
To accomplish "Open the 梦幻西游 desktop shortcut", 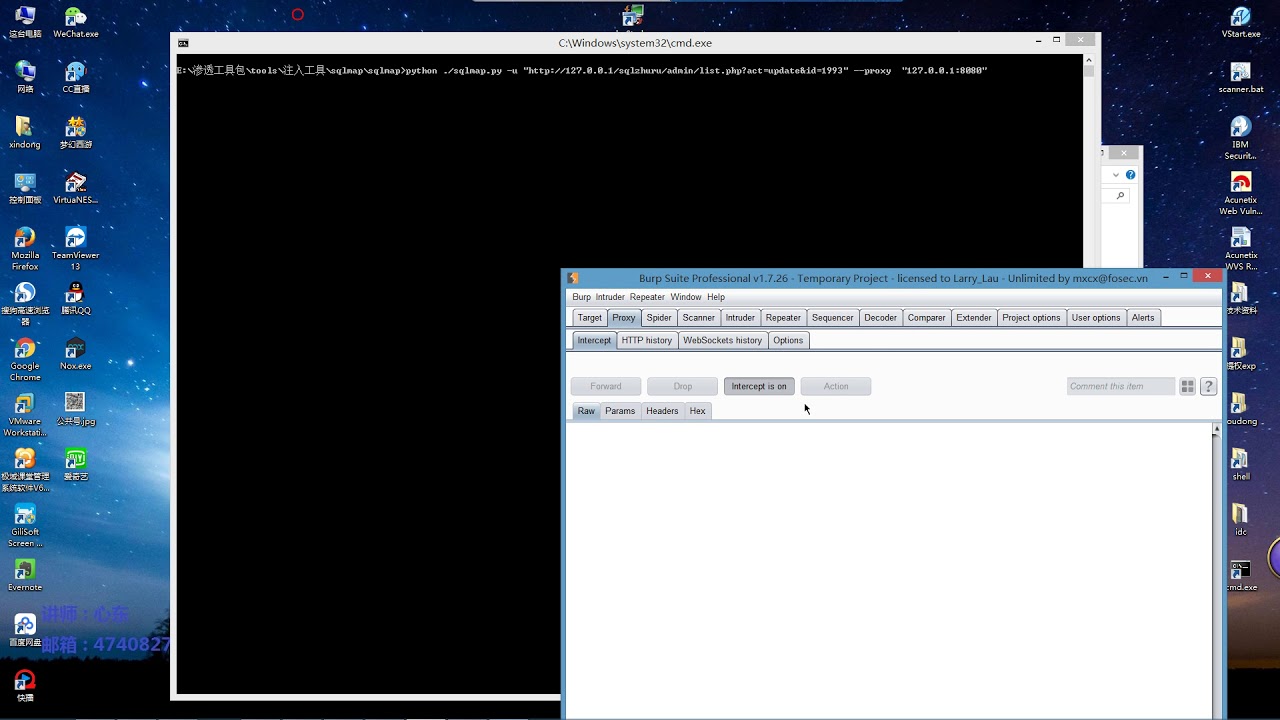I will click(76, 133).
